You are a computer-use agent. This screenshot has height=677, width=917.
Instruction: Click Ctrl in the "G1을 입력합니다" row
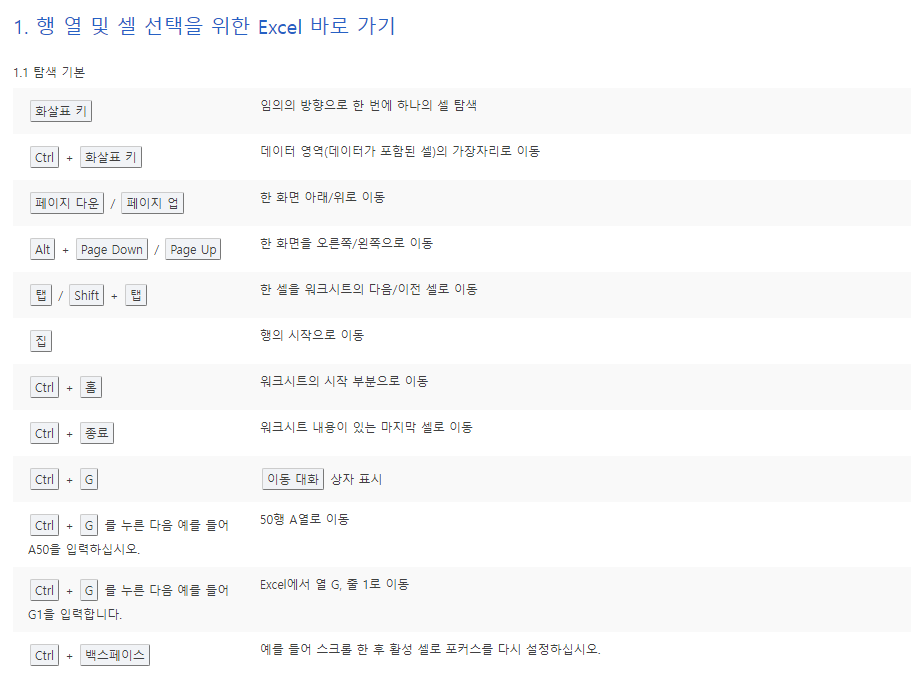(x=44, y=590)
